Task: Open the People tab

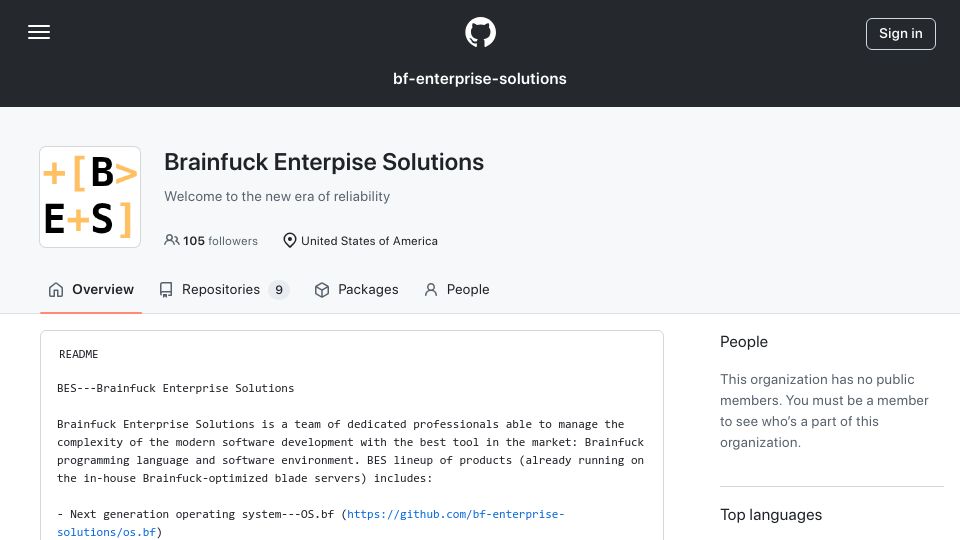Action: [457, 290]
